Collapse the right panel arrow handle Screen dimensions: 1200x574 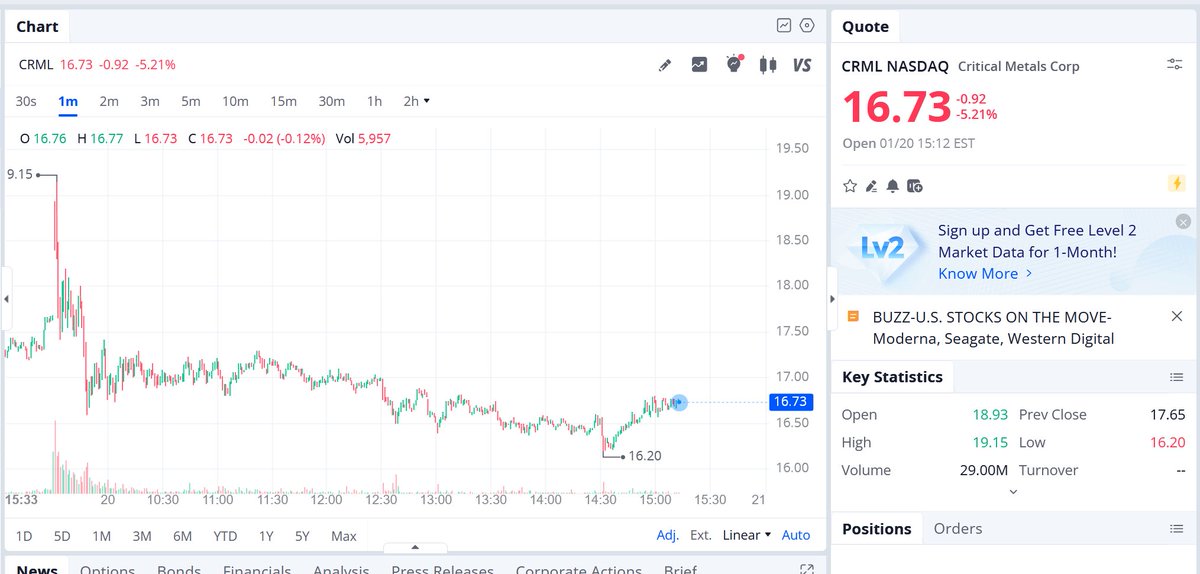point(832,298)
